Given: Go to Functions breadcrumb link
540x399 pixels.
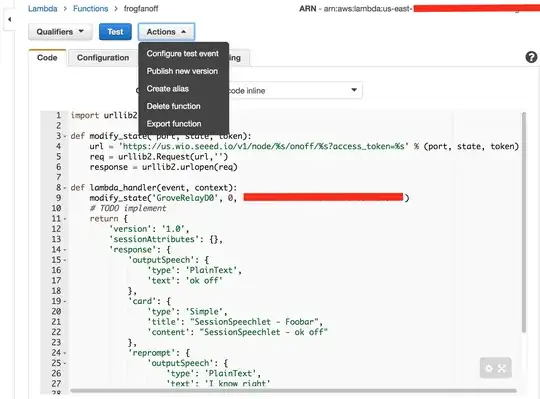Looking at the screenshot, I should pos(91,9).
